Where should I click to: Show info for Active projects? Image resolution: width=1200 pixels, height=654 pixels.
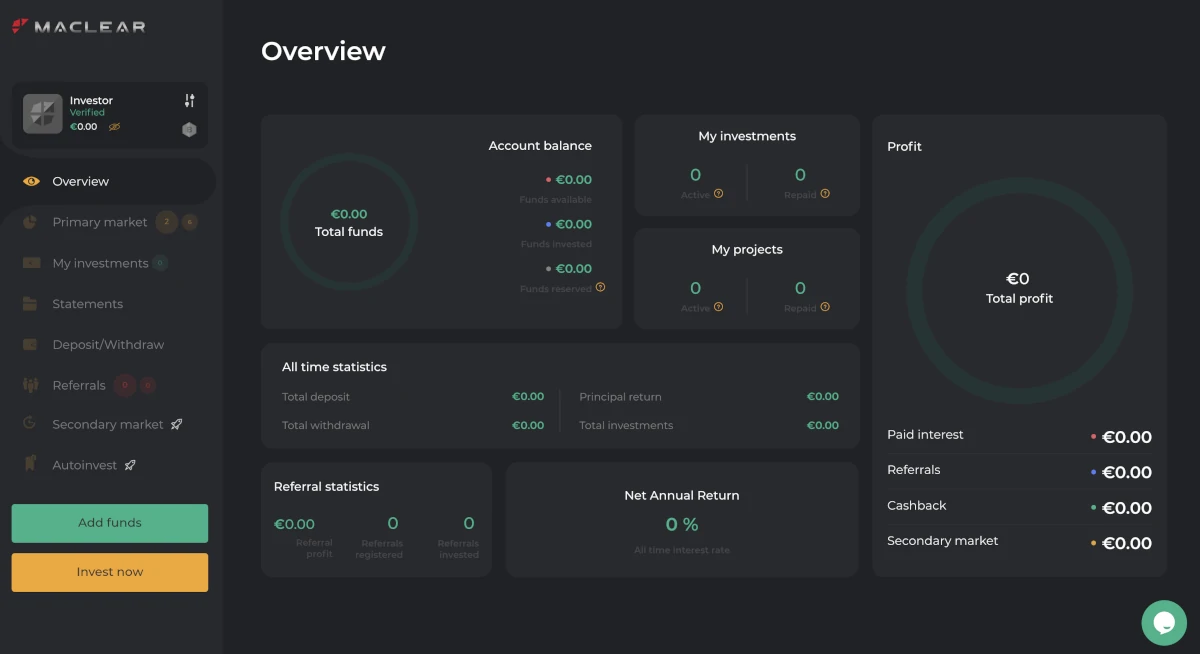(718, 307)
